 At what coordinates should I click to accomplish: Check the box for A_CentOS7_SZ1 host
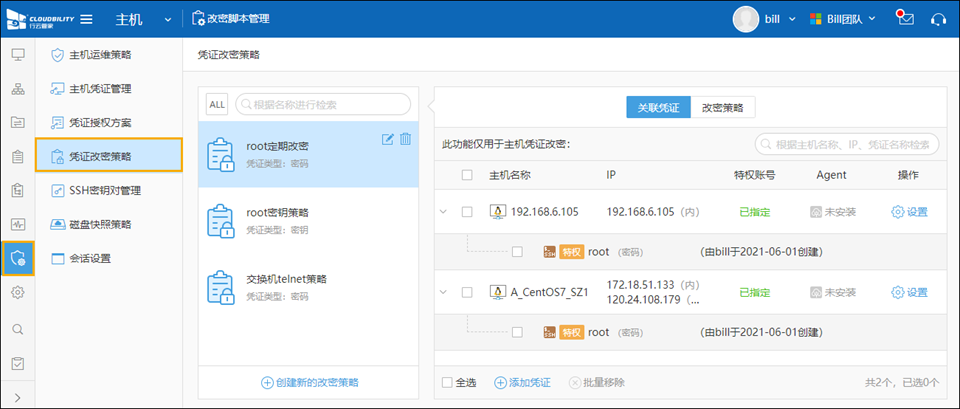(467, 292)
